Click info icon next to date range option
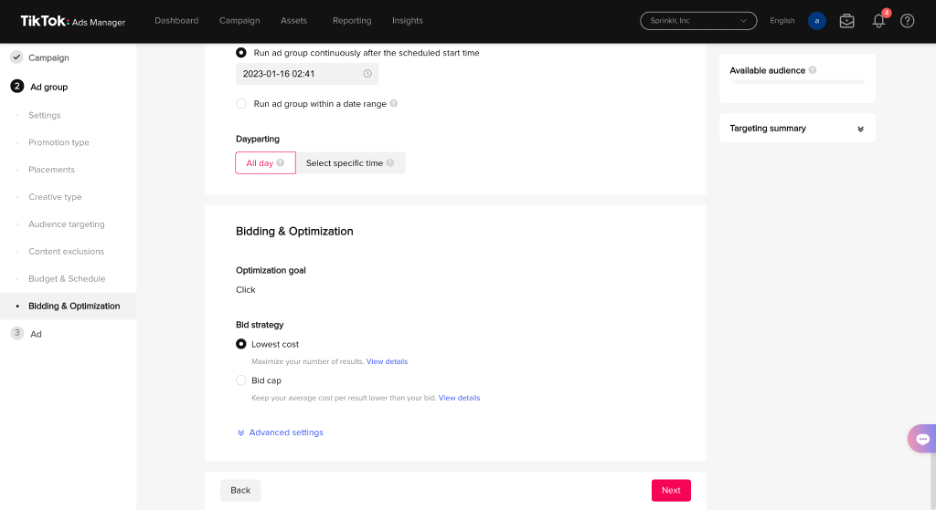The width and height of the screenshot is (936, 510). point(393,103)
